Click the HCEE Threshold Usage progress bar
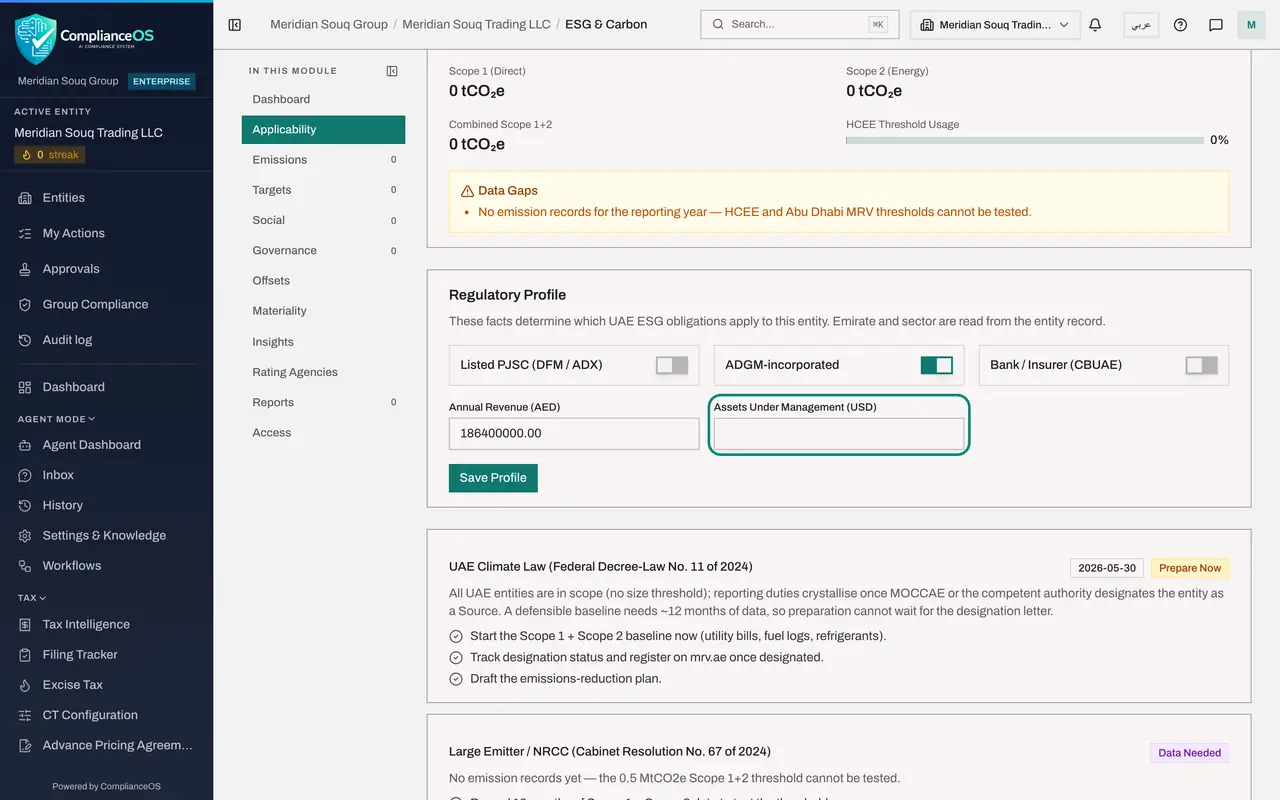The image size is (1280, 800). (x=1025, y=141)
